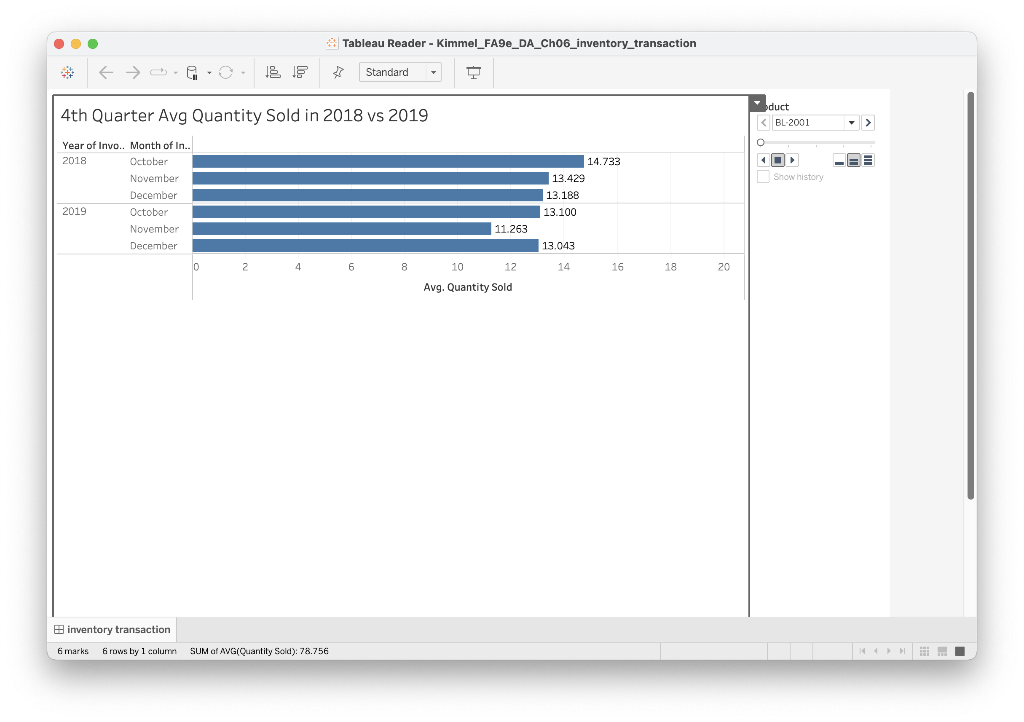1024x722 pixels.
Task: Select the 2018 December bar
Action: [x=368, y=195]
